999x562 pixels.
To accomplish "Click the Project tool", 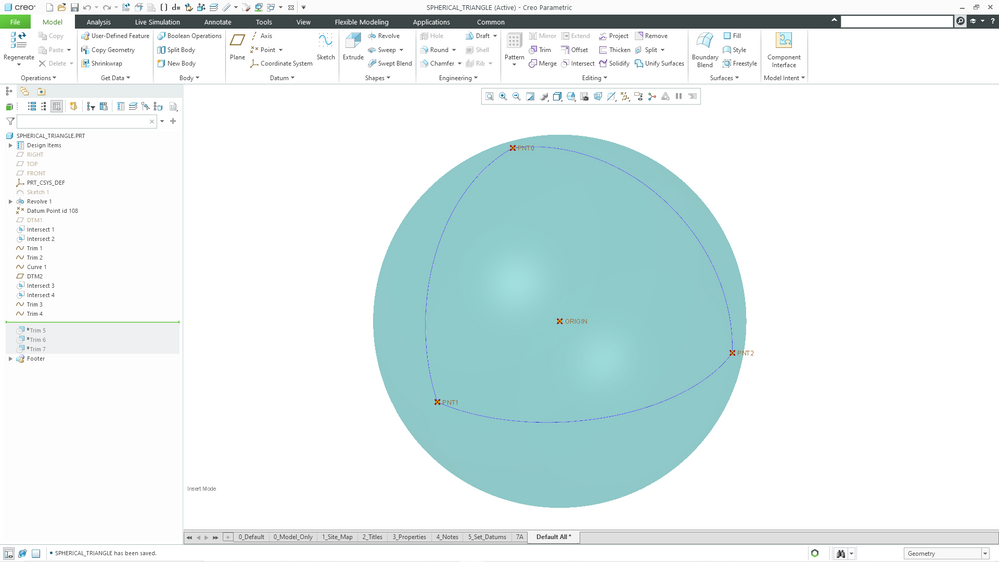I will pyautogui.click(x=613, y=36).
